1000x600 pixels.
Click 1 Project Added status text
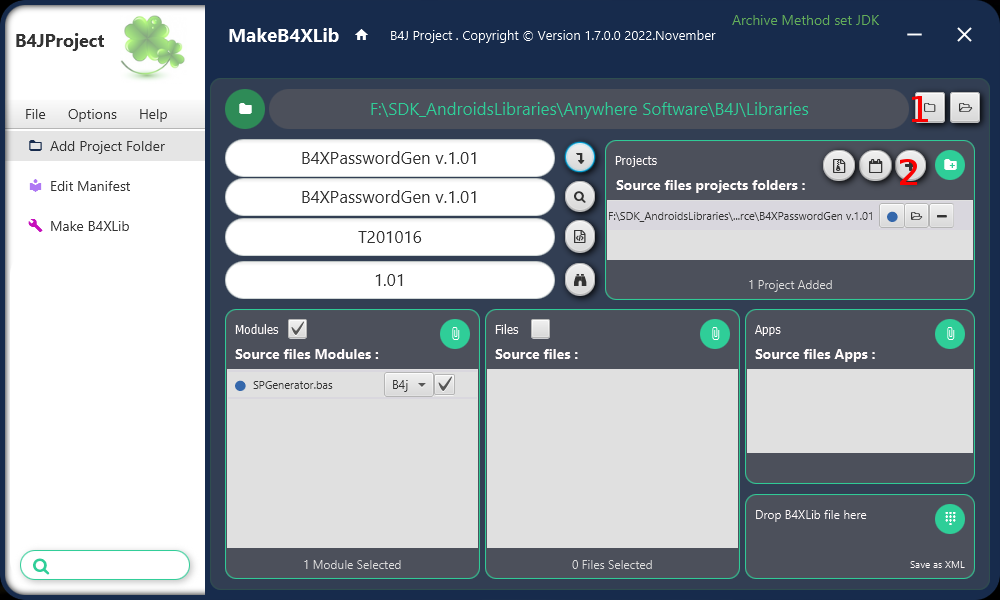pyautogui.click(x=790, y=285)
